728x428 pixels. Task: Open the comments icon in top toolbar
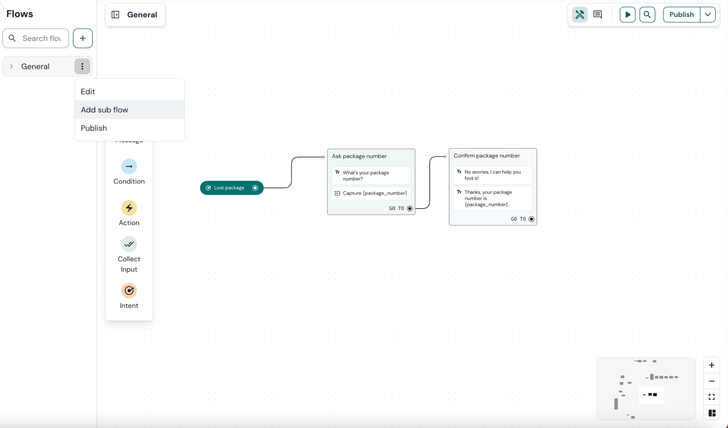pos(598,15)
